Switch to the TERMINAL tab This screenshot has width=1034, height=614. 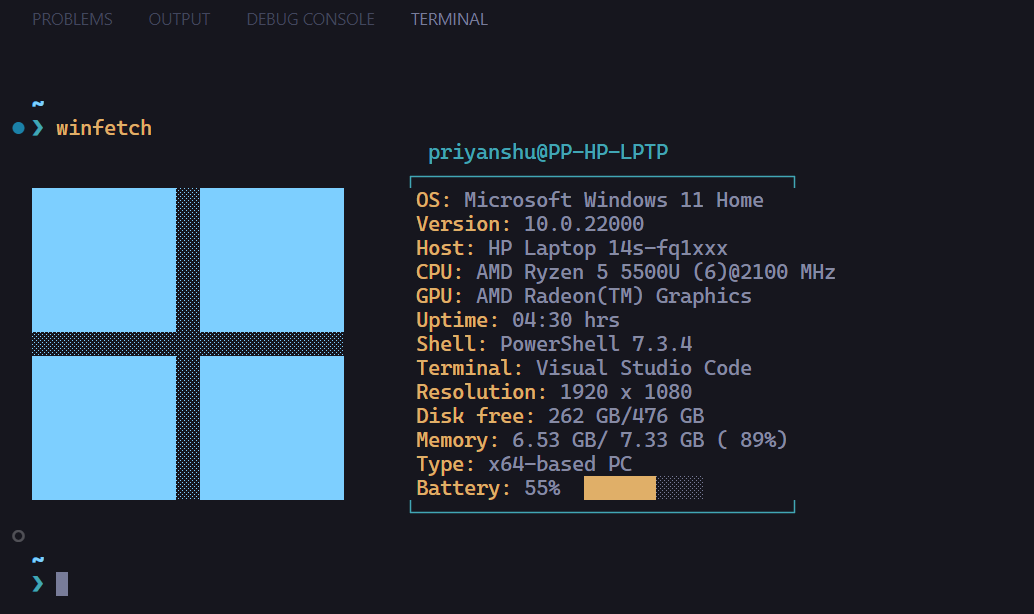448,18
